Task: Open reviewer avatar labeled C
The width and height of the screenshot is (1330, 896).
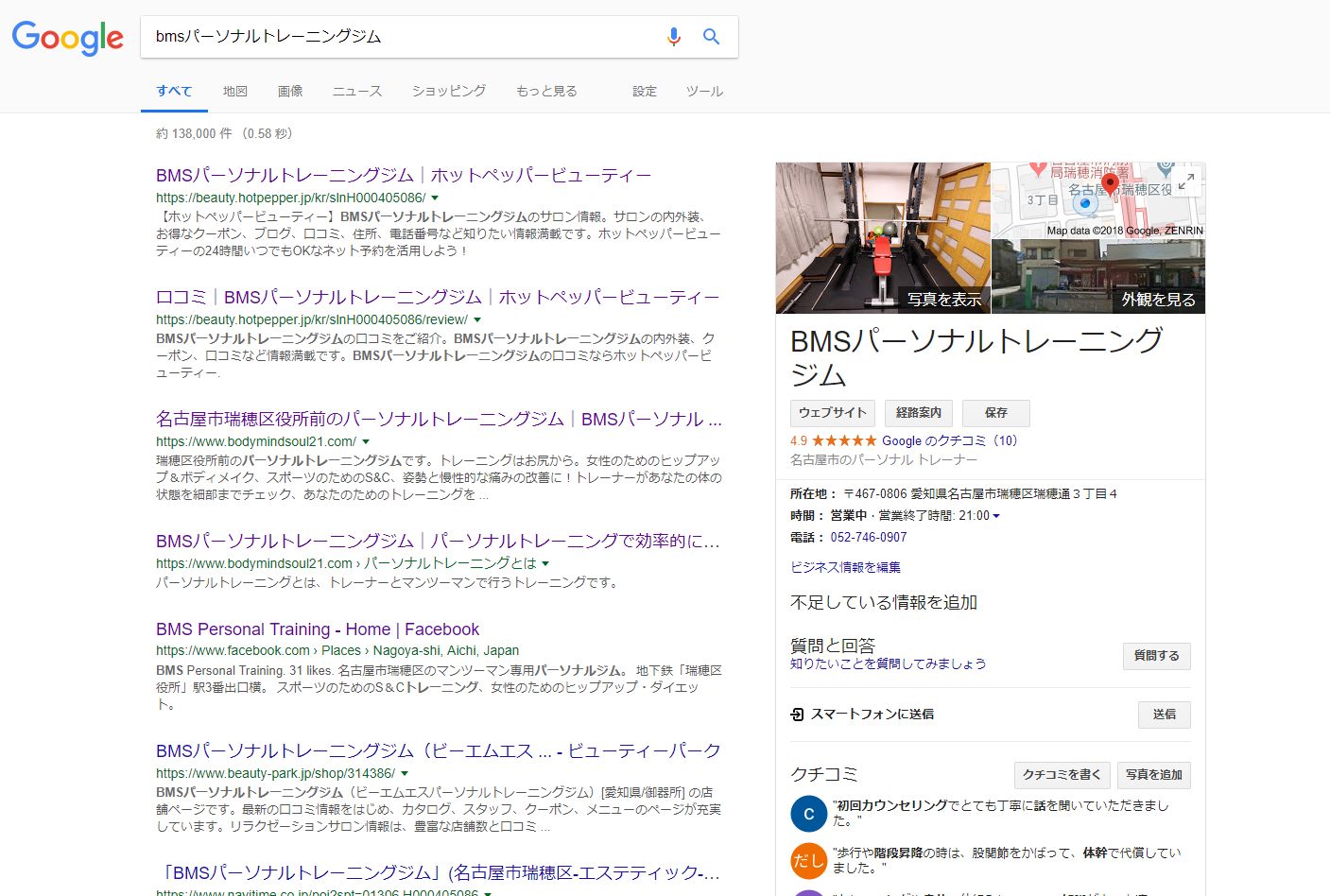Action: (x=808, y=814)
